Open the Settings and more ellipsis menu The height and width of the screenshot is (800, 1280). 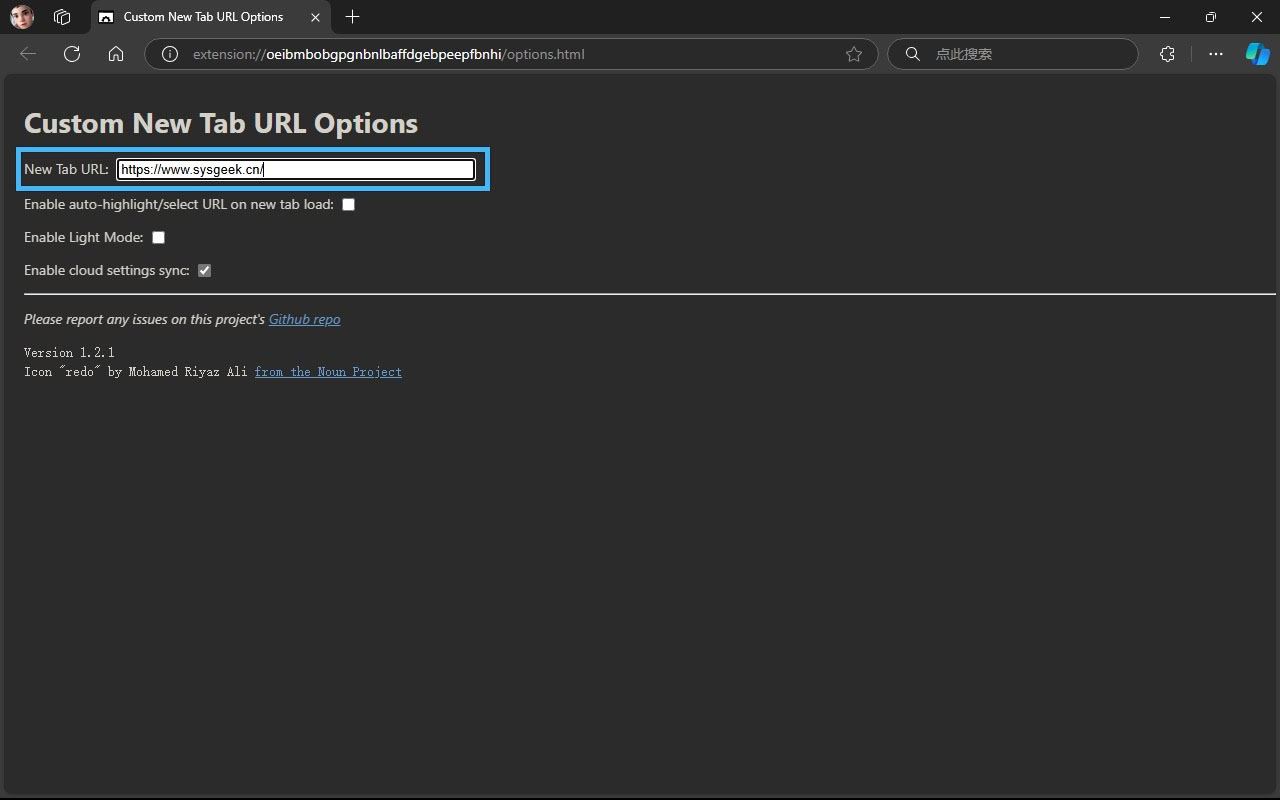pyautogui.click(x=1216, y=54)
